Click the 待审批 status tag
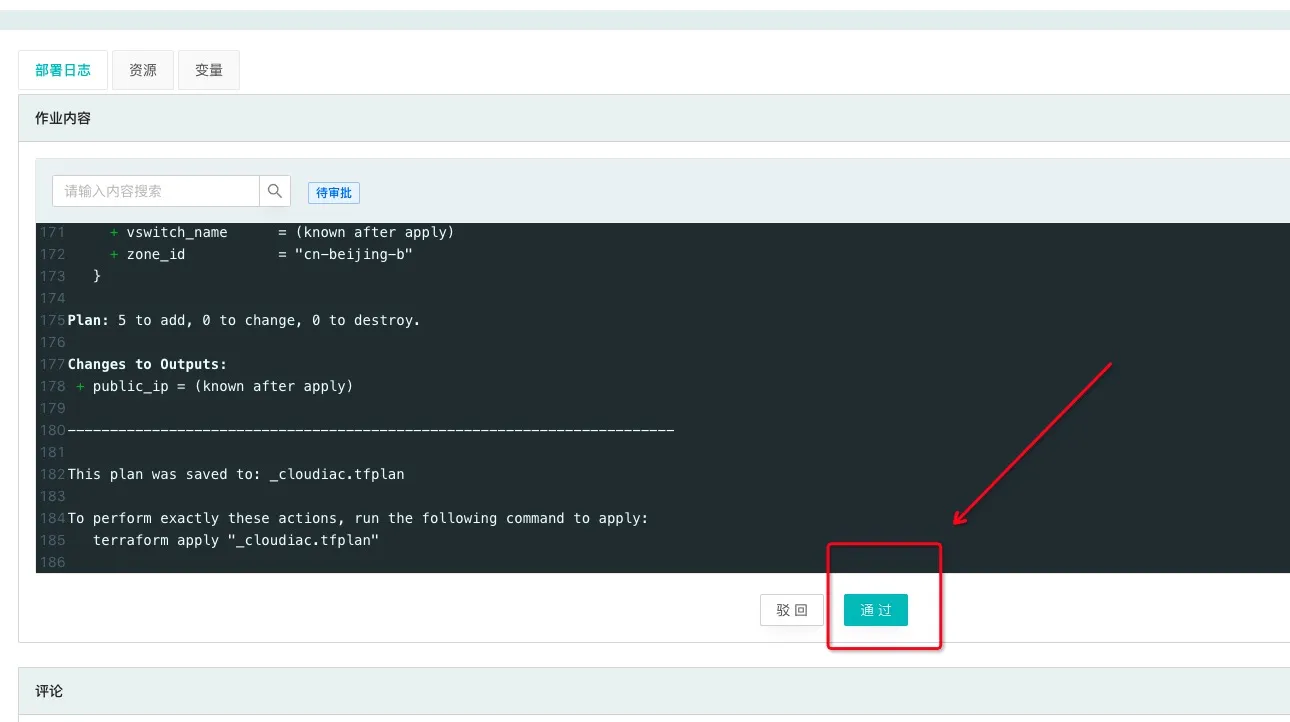1290x722 pixels. coord(334,193)
